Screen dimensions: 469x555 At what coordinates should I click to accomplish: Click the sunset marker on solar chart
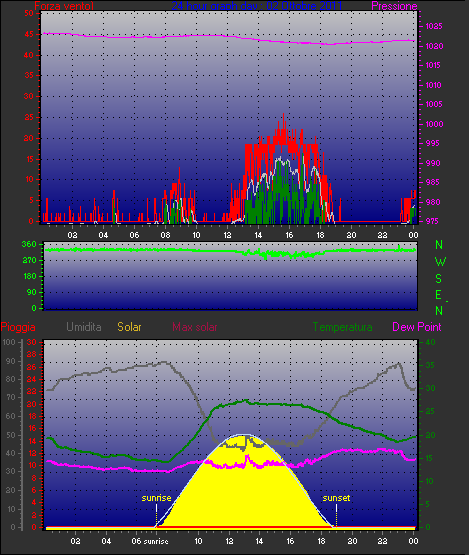pyautogui.click(x=336, y=498)
